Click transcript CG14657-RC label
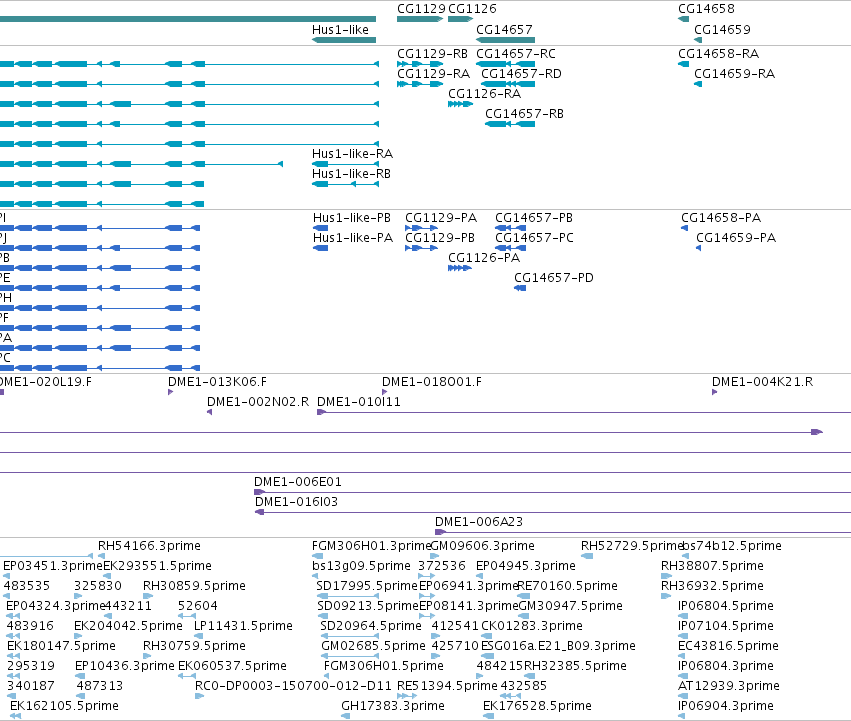This screenshot has height=721, width=851. click(x=516, y=54)
